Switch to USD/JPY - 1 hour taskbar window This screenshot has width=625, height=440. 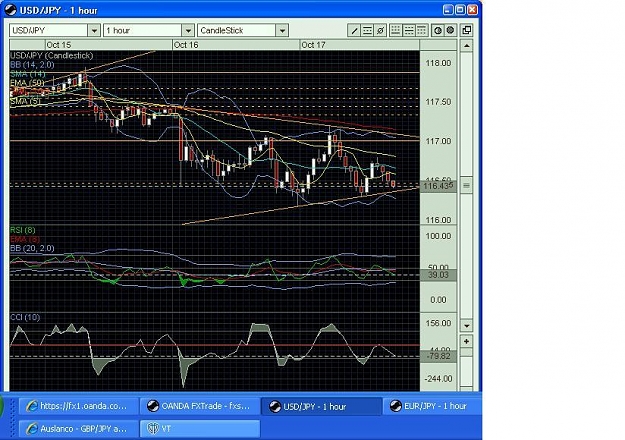pos(321,406)
